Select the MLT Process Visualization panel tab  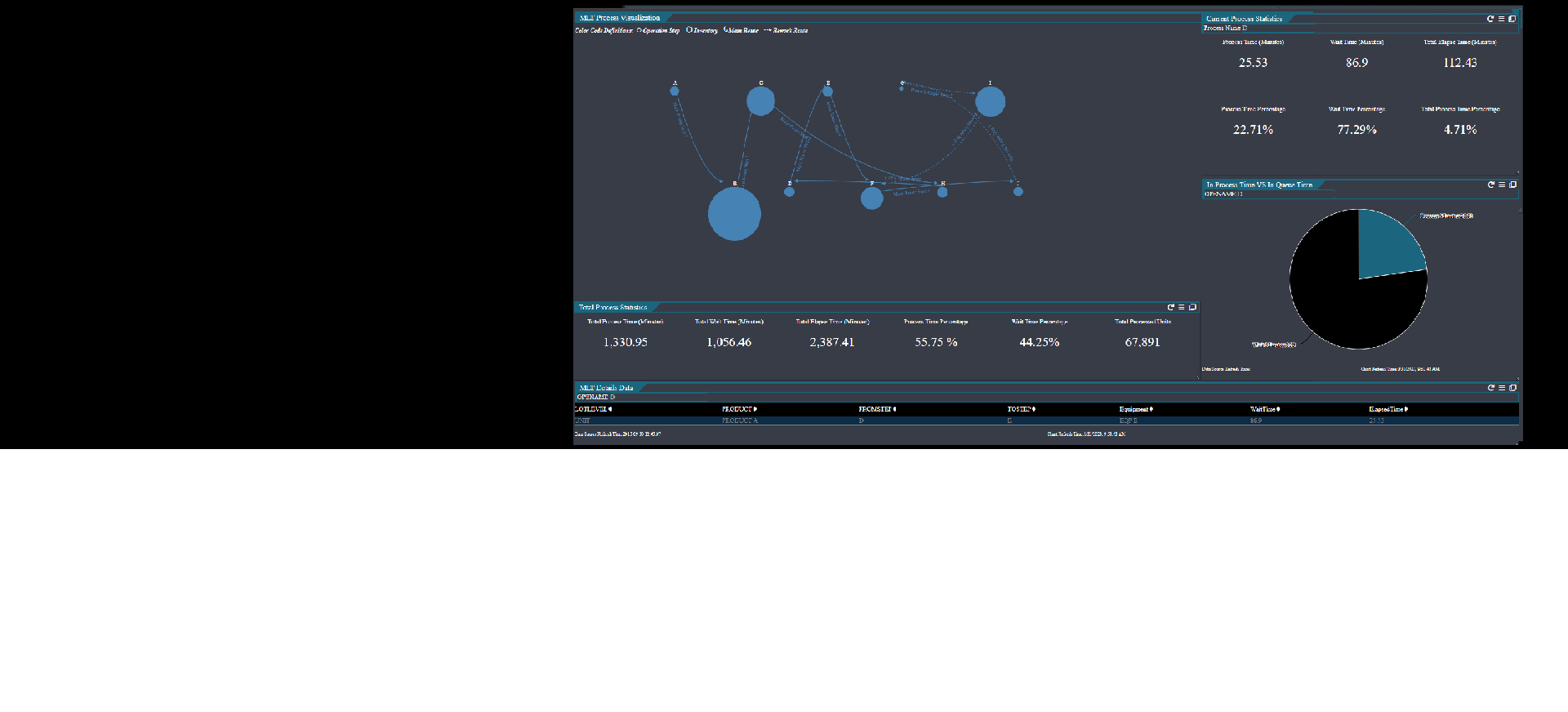(619, 18)
